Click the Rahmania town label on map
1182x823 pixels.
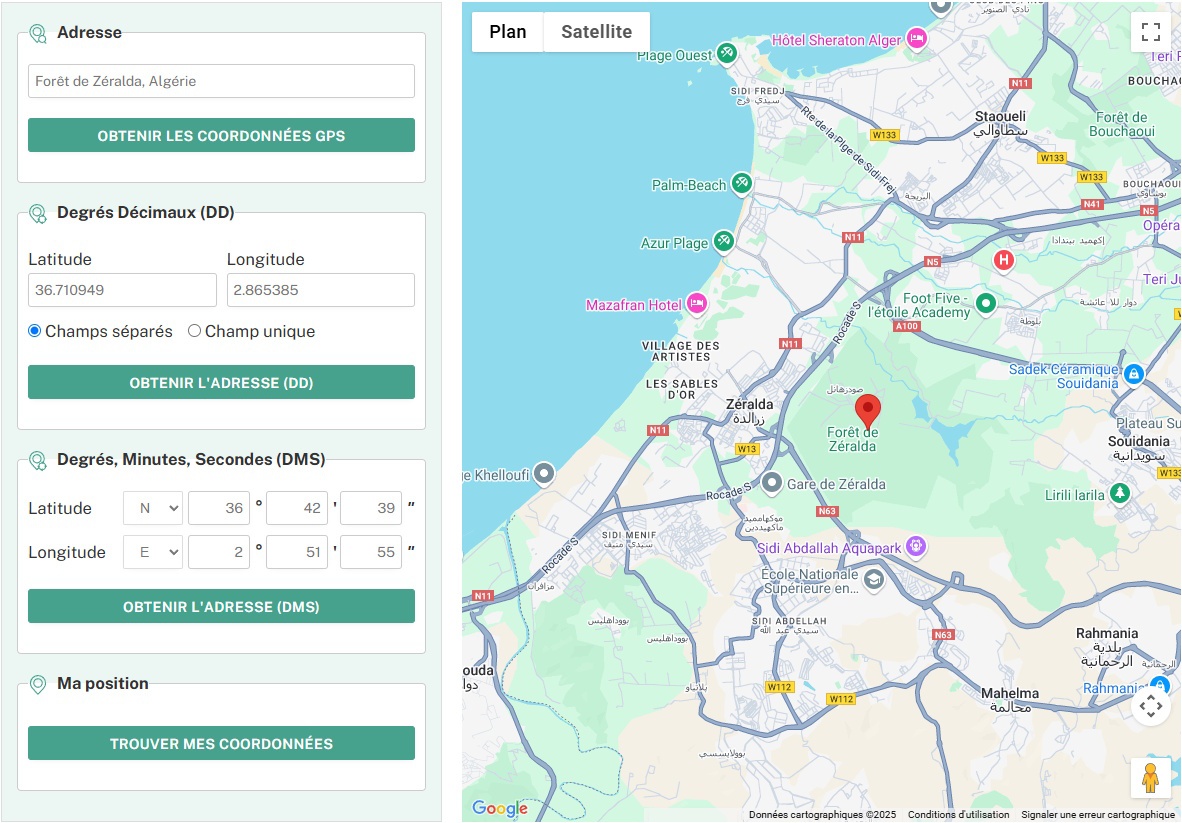click(1107, 647)
